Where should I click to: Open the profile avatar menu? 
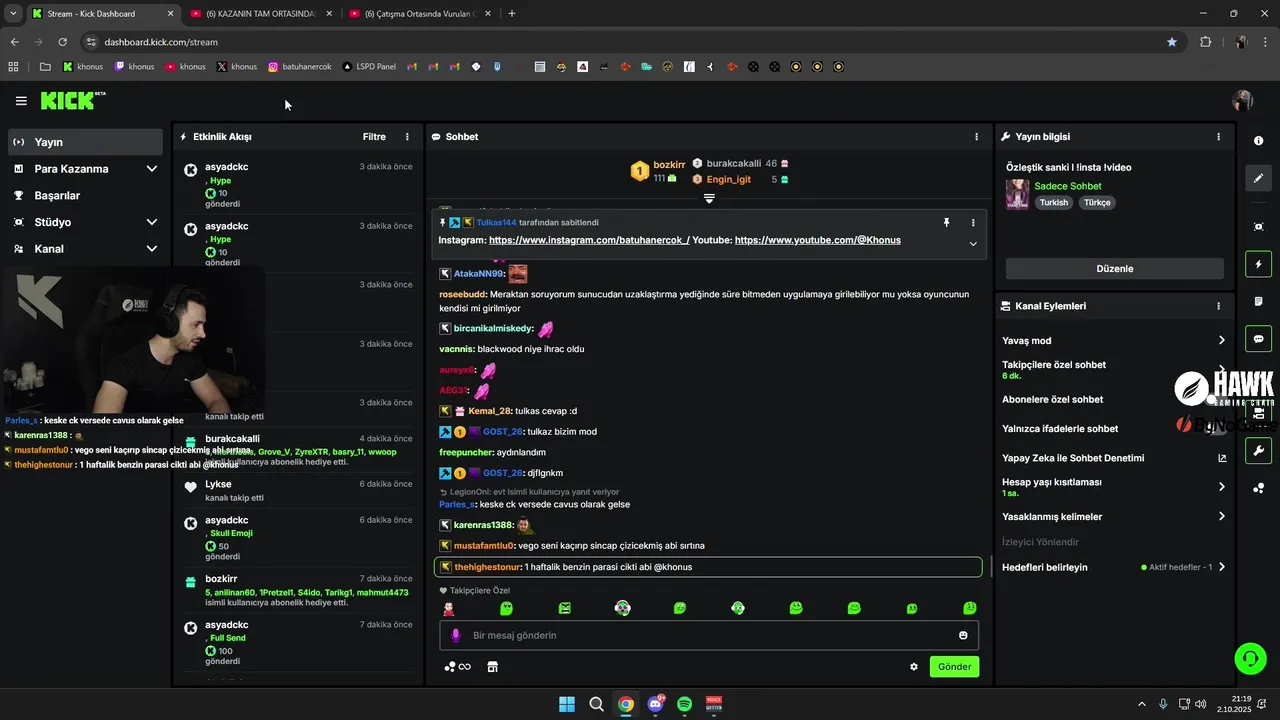[1243, 100]
